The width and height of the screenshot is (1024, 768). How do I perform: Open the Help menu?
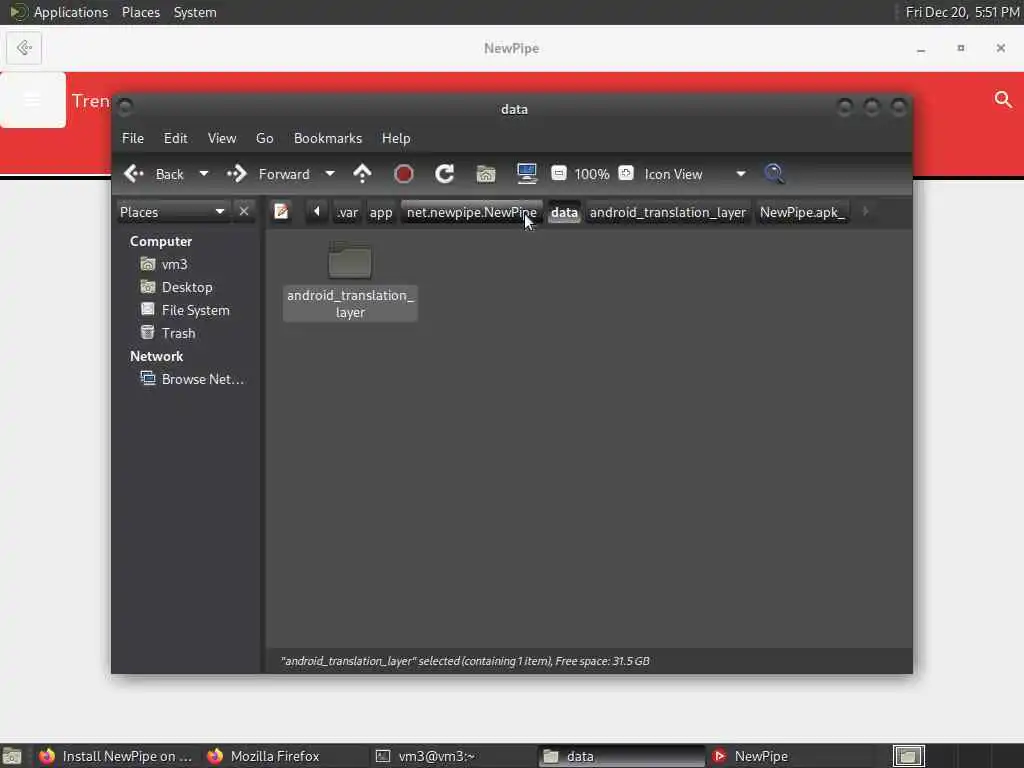(x=396, y=138)
